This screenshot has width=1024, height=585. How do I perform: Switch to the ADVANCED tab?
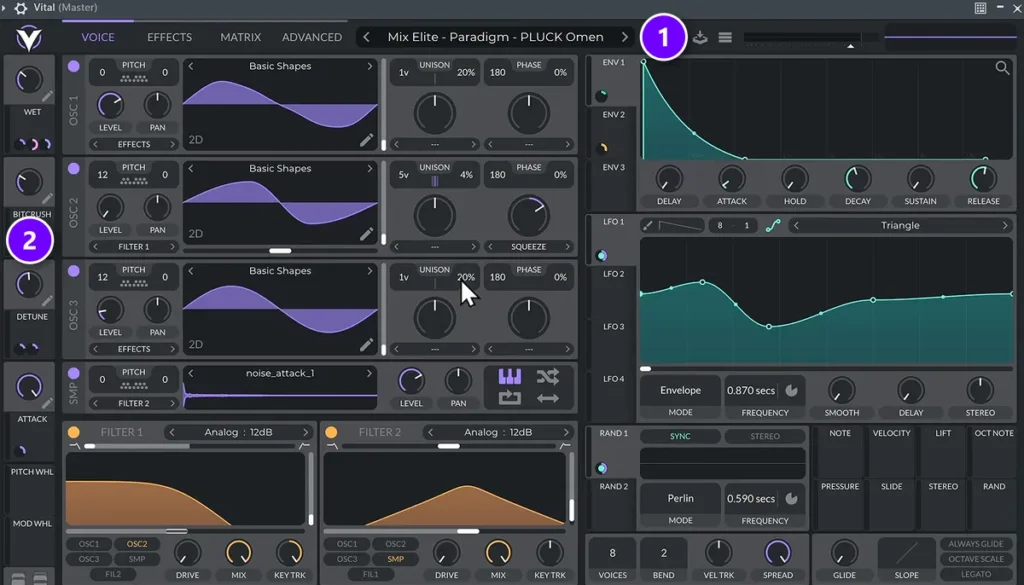312,37
